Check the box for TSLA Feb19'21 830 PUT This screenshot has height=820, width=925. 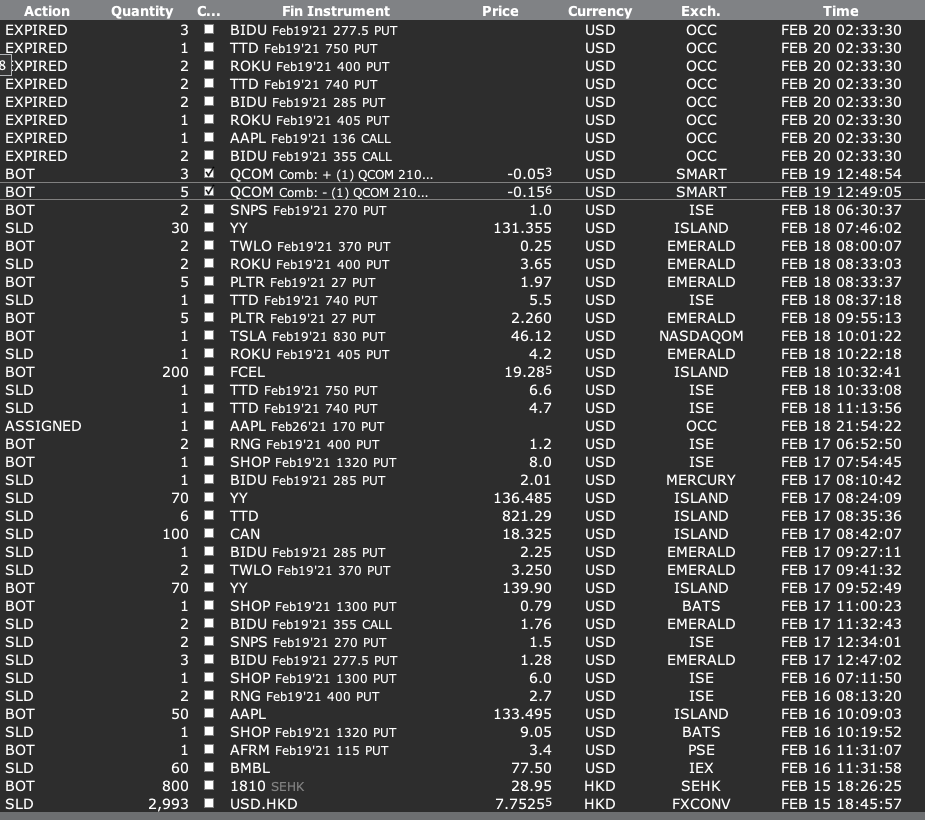click(209, 335)
